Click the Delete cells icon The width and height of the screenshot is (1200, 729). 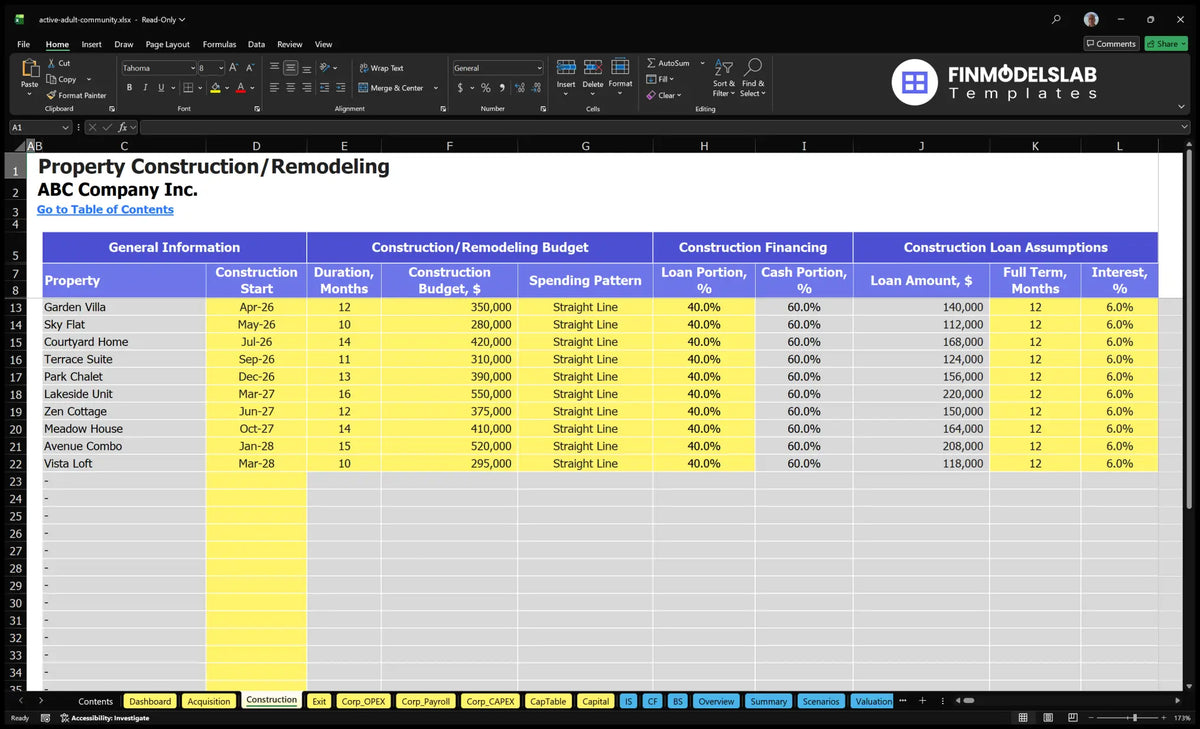593,67
